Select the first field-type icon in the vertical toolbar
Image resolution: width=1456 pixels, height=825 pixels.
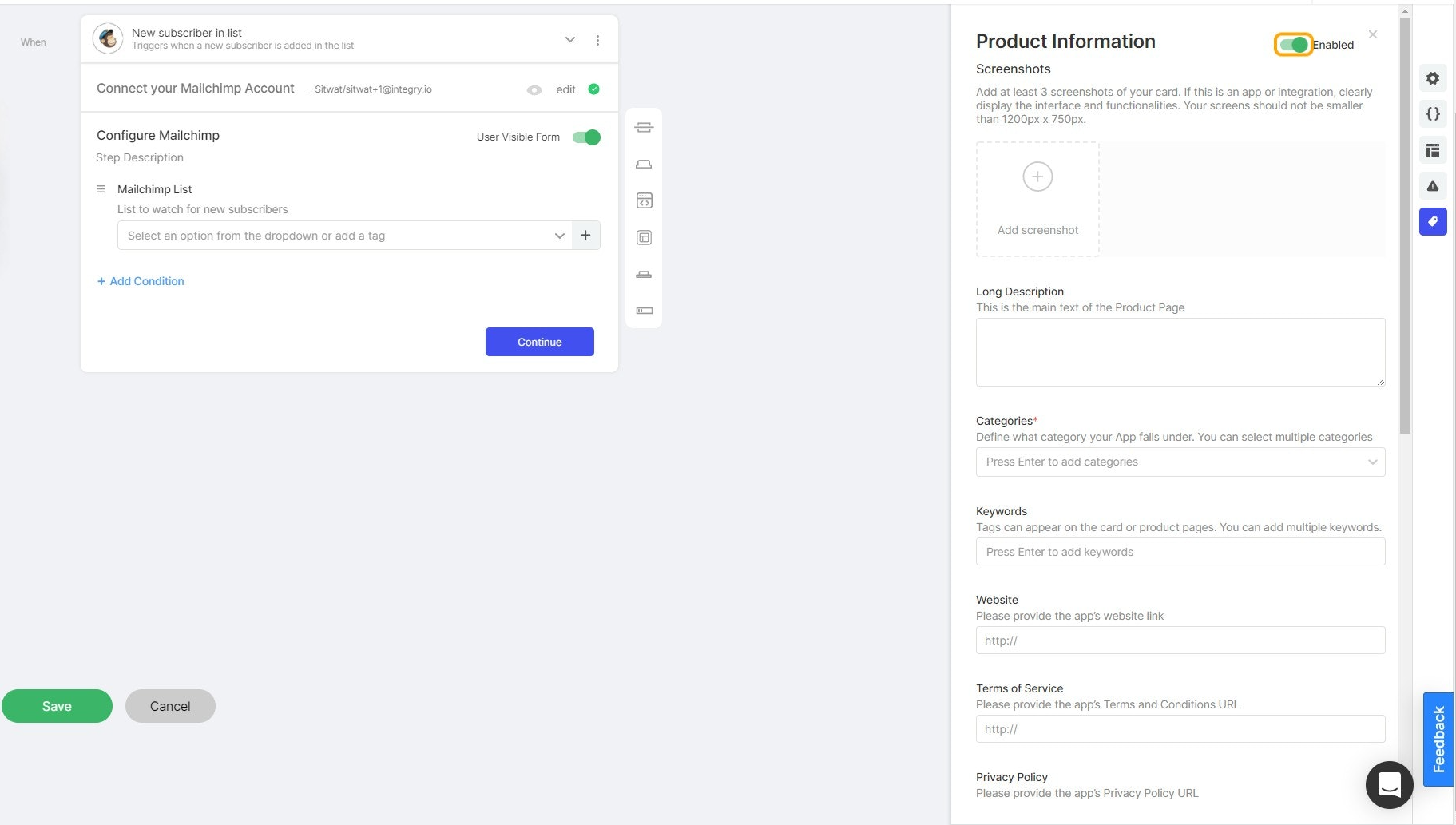pyautogui.click(x=644, y=127)
